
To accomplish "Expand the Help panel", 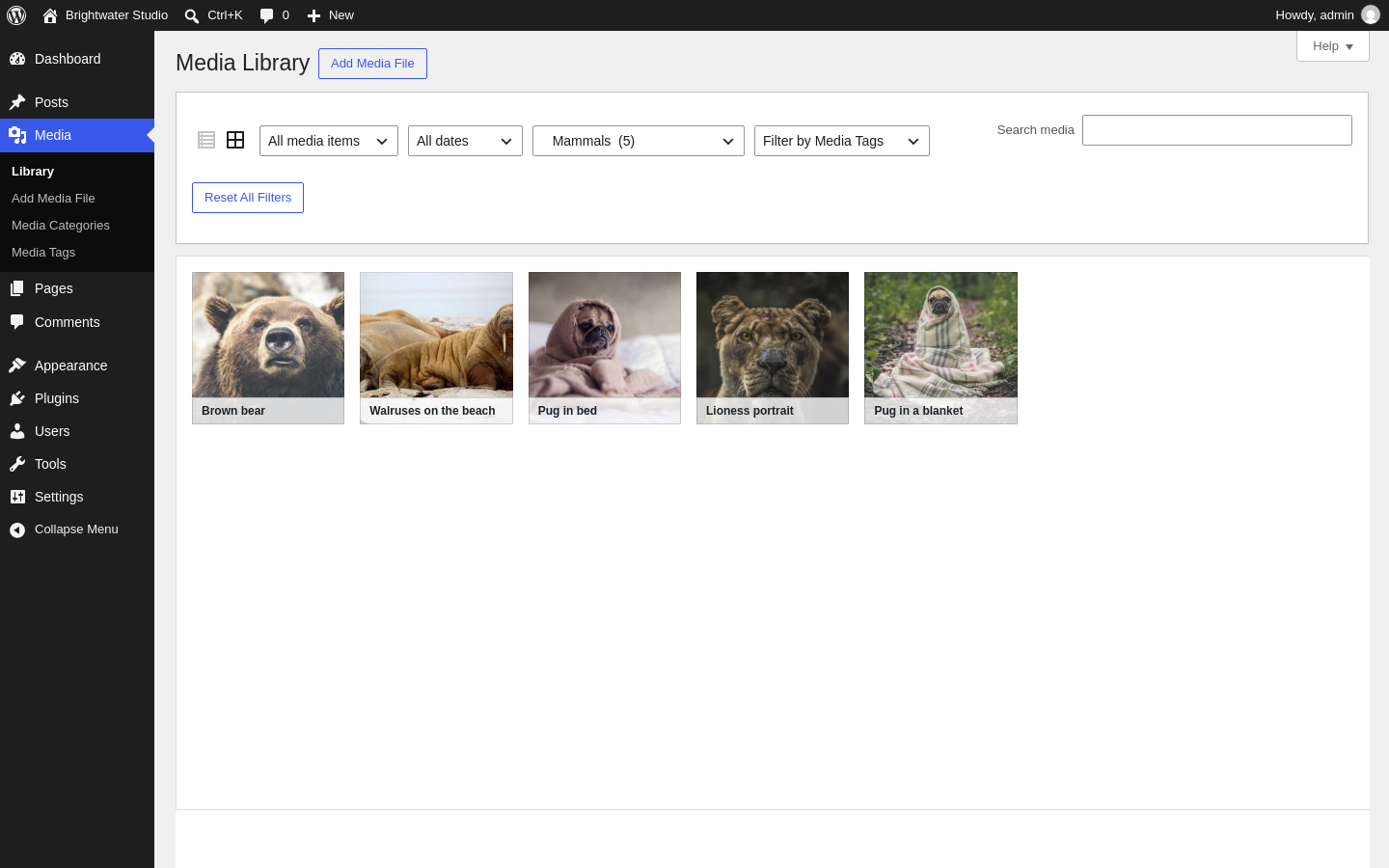I will [1333, 46].
